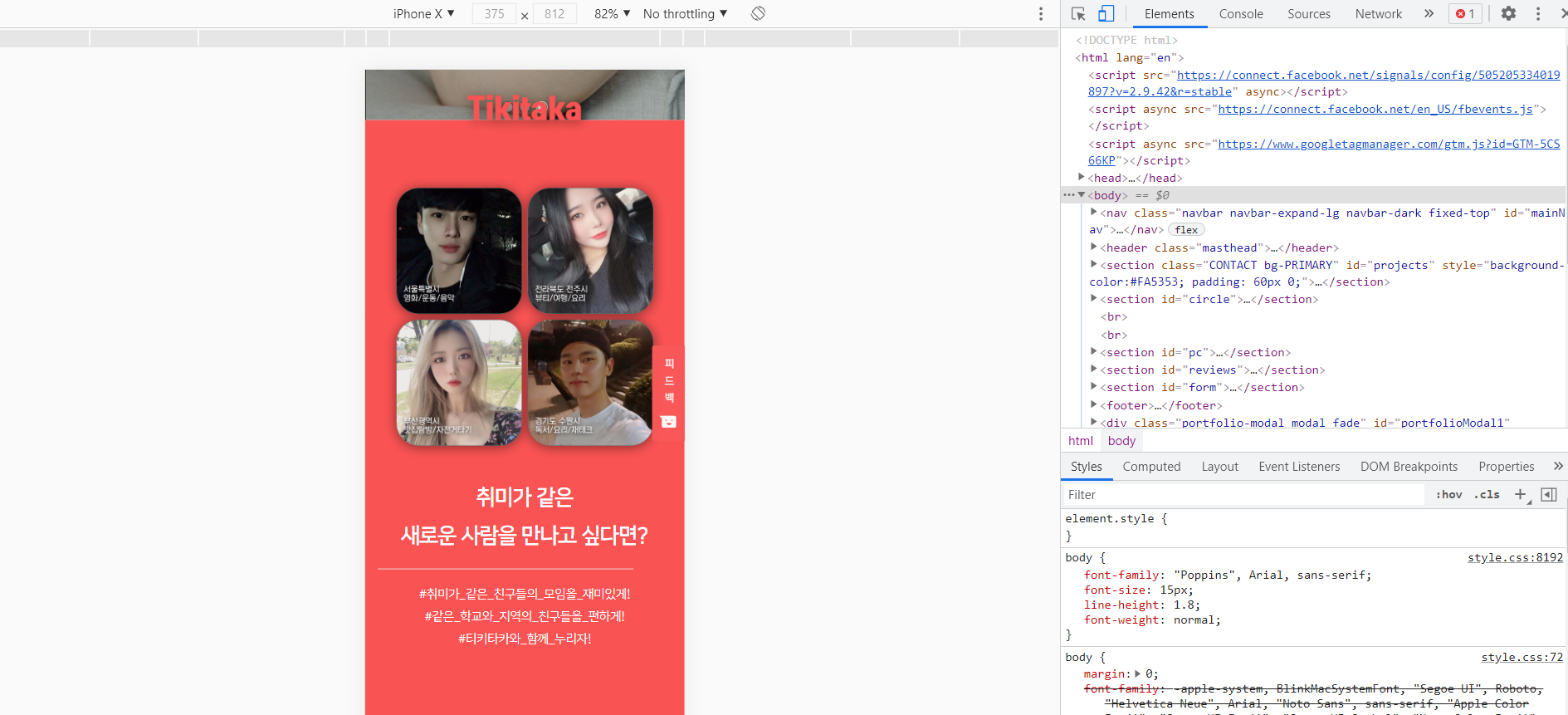This screenshot has height=715, width=1568.
Task: Expand the header masthead node
Action: [1093, 247]
